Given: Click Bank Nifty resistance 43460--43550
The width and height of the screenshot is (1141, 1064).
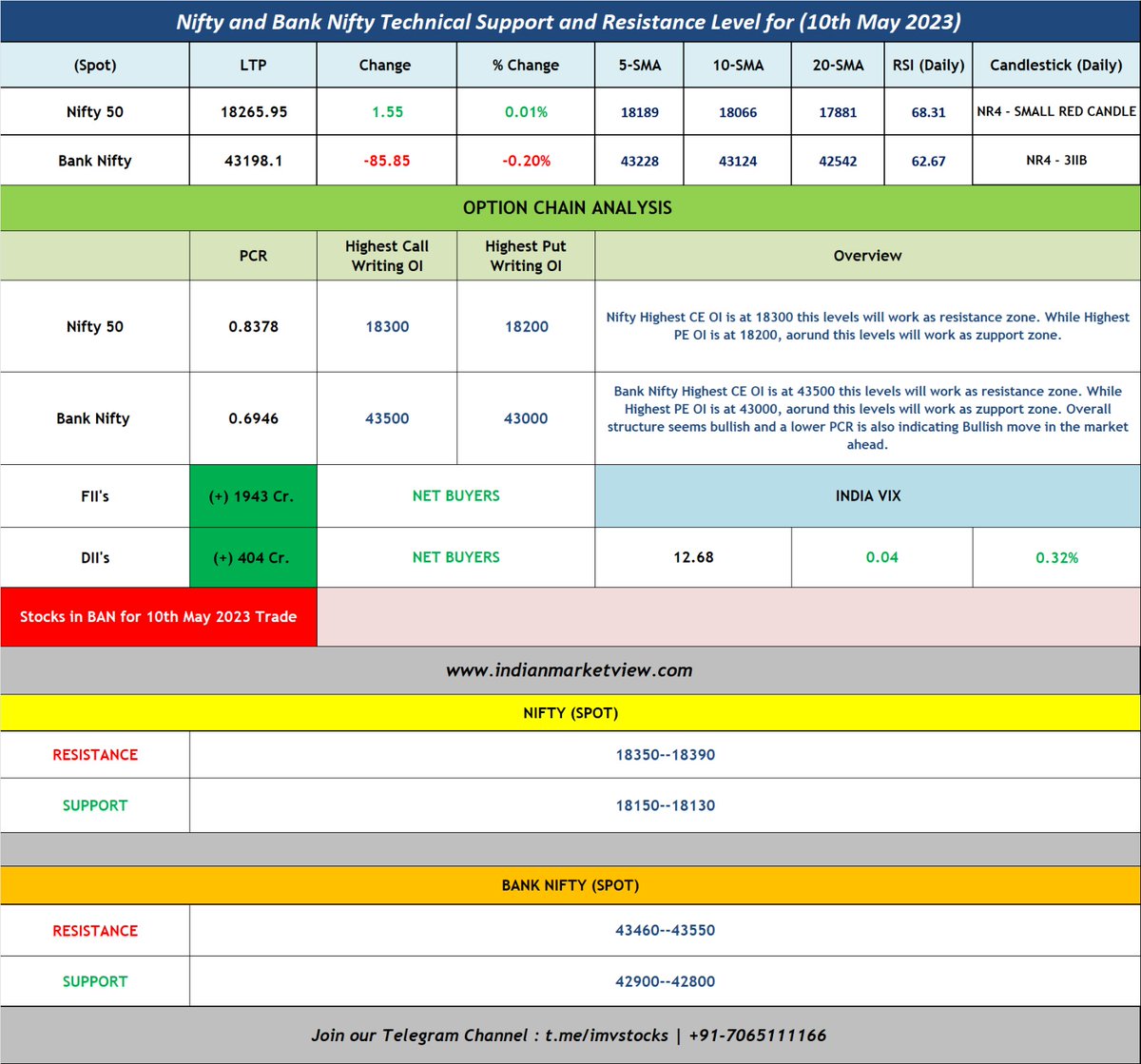Looking at the screenshot, I should pyautogui.click(x=665, y=931).
